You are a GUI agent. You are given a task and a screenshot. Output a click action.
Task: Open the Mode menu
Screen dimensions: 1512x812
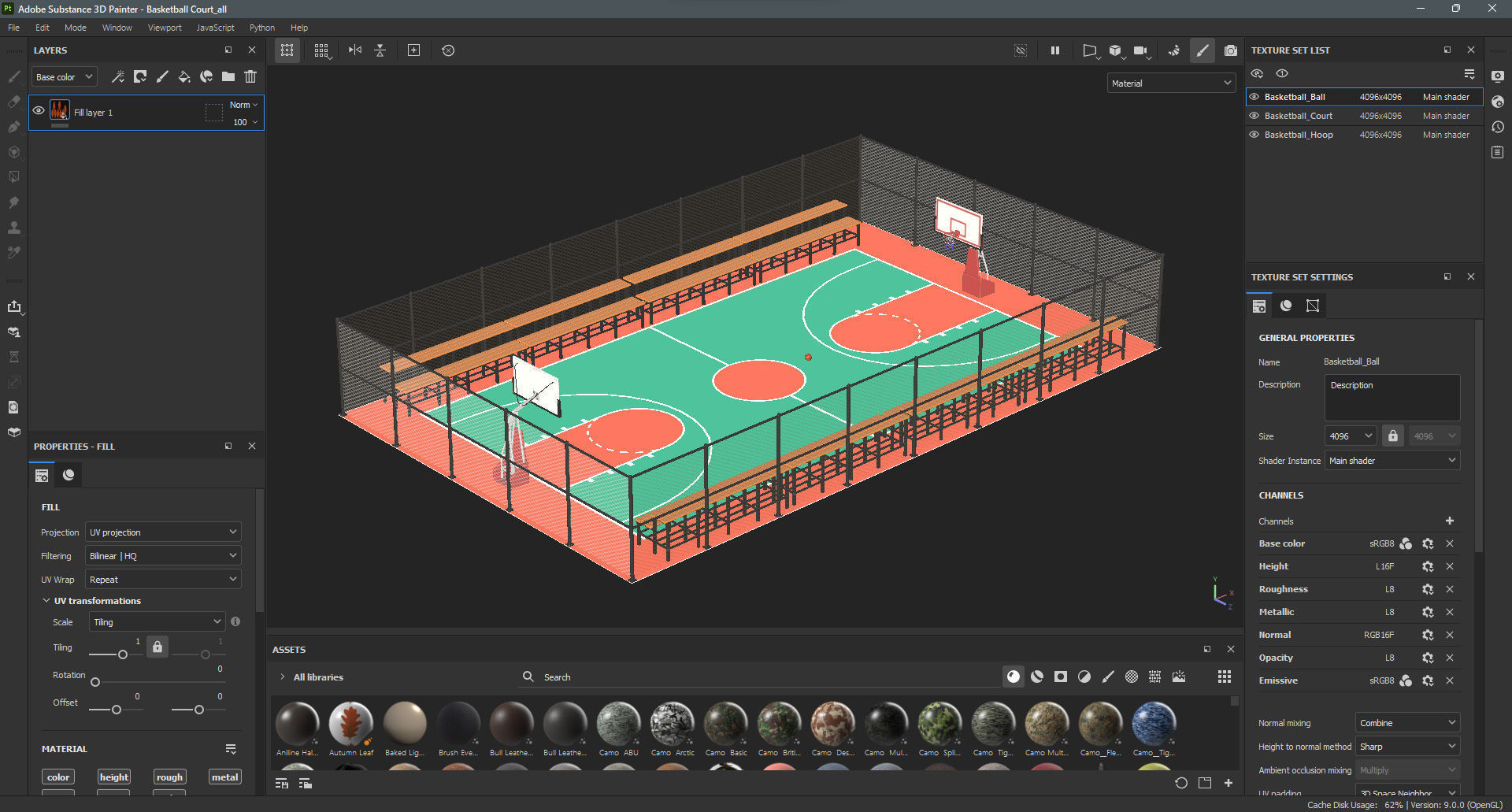(x=76, y=28)
